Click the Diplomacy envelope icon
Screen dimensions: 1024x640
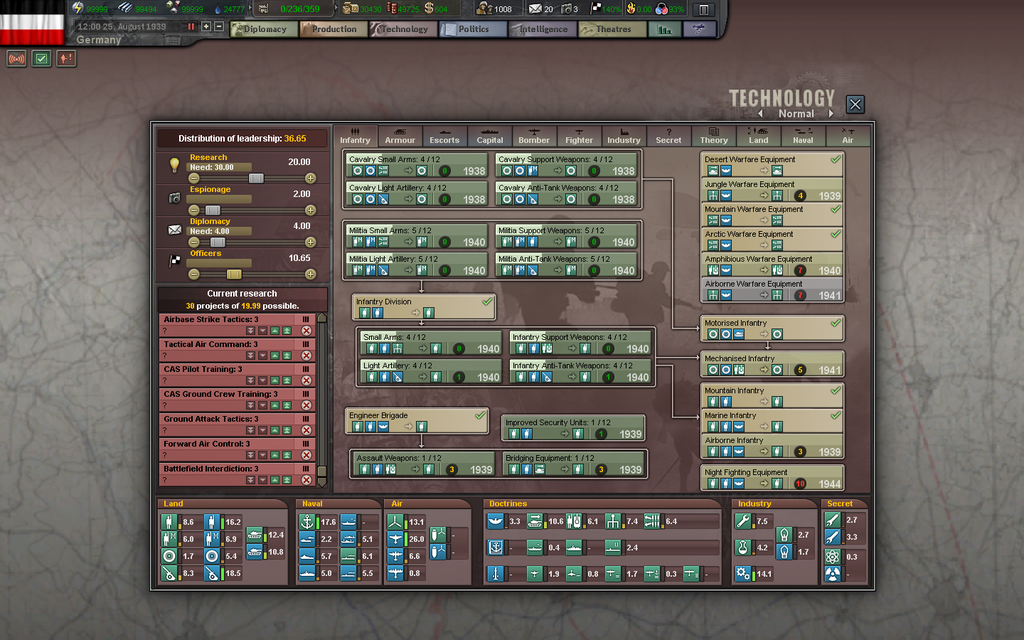point(174,229)
